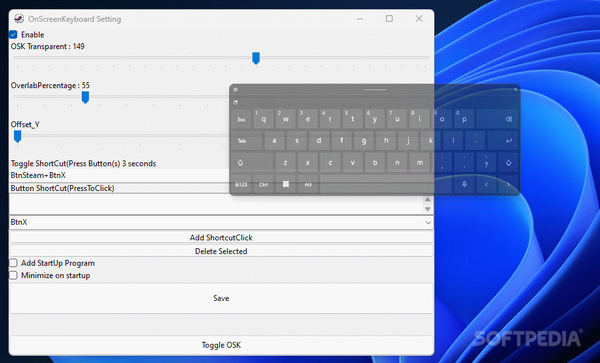Tap the e key on keyboard
The height and width of the screenshot is (363, 600).
pyautogui.click(x=308, y=119)
